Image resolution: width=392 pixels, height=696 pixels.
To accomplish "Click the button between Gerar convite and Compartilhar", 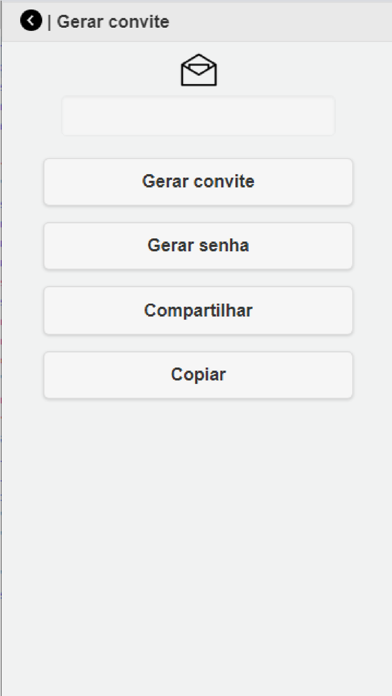I will point(198,246).
